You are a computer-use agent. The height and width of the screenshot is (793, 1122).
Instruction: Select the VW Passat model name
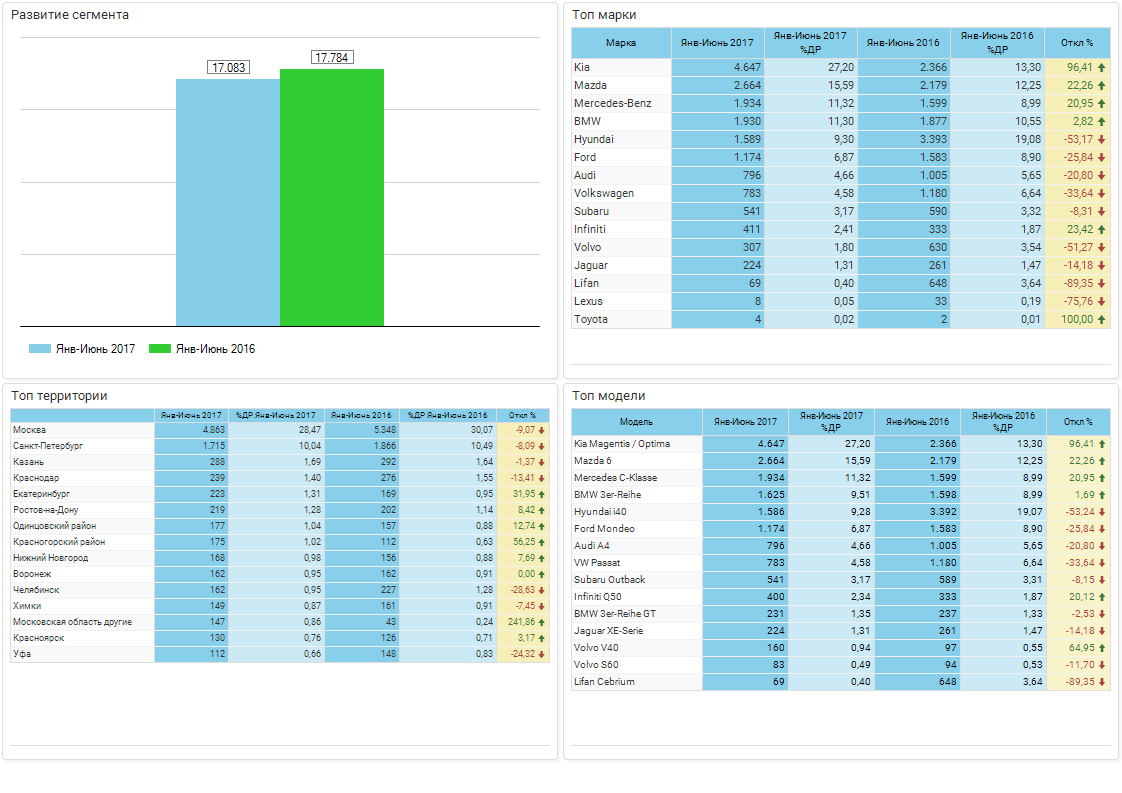597,563
